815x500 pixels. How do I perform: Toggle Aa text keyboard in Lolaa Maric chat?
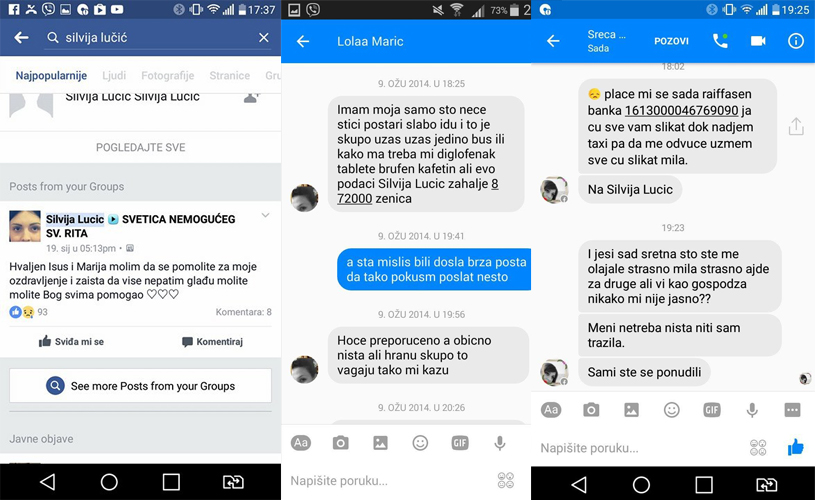(x=301, y=443)
